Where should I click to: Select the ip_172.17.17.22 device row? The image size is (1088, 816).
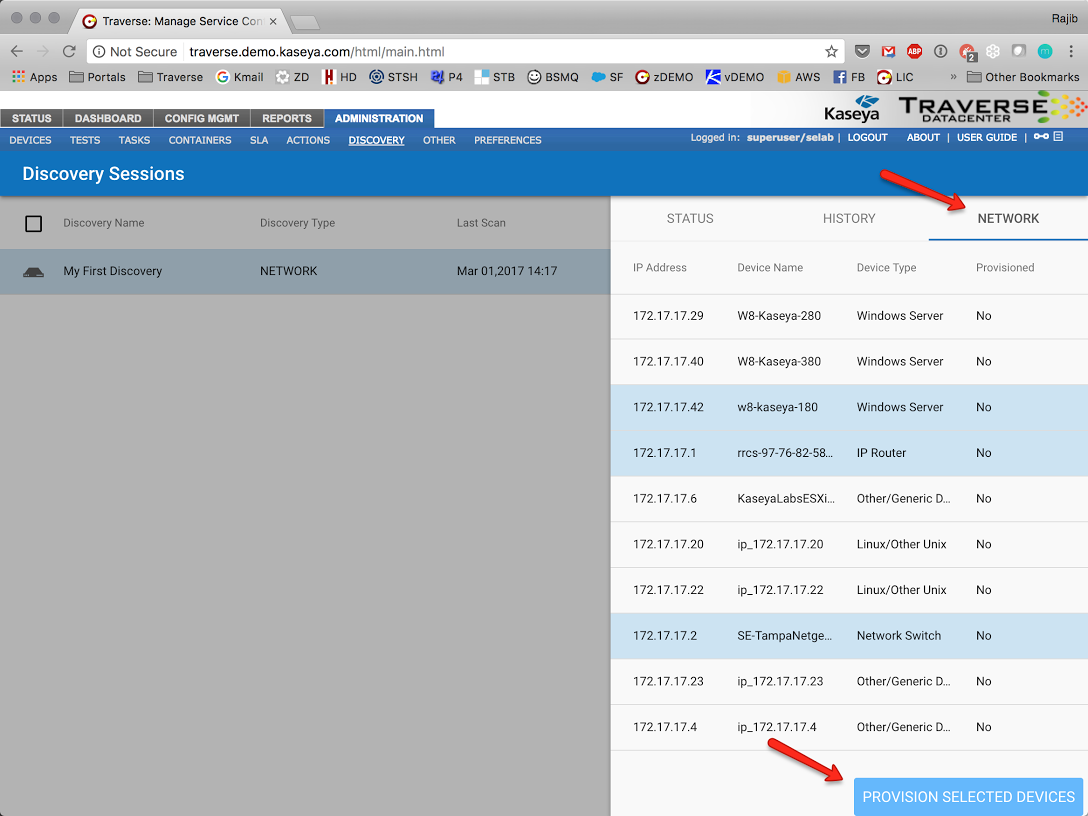pyautogui.click(x=849, y=590)
